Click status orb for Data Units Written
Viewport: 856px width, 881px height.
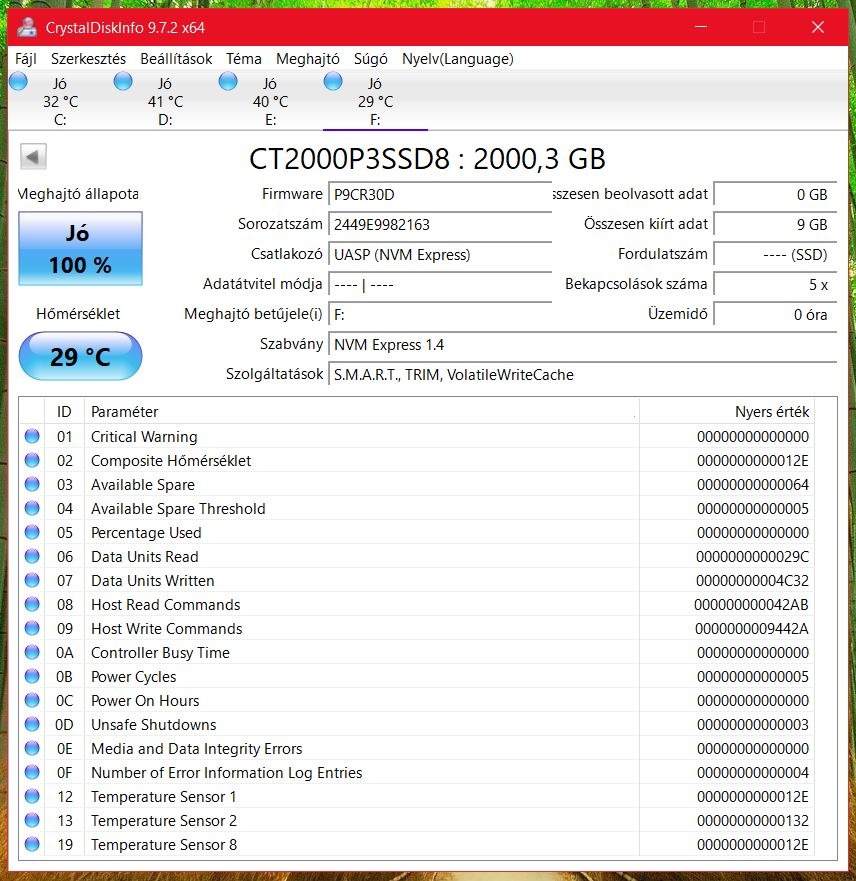click(32, 580)
